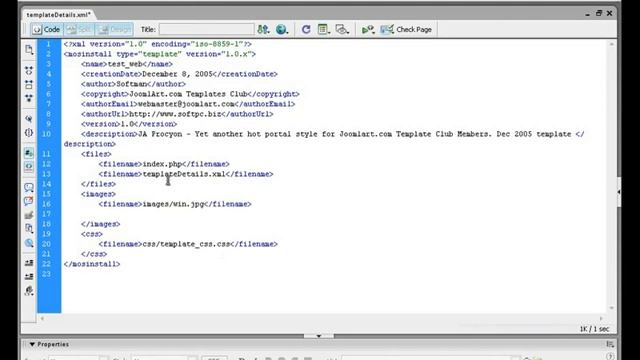Click the 'css/template_css.css' filename line

[x=188, y=244]
